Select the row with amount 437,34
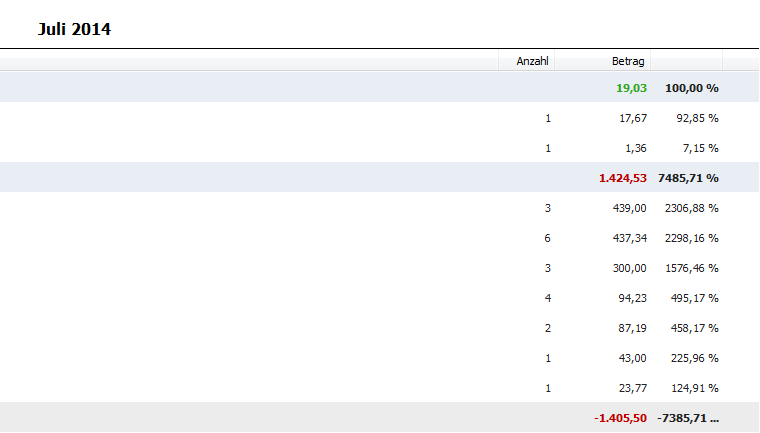 380,238
